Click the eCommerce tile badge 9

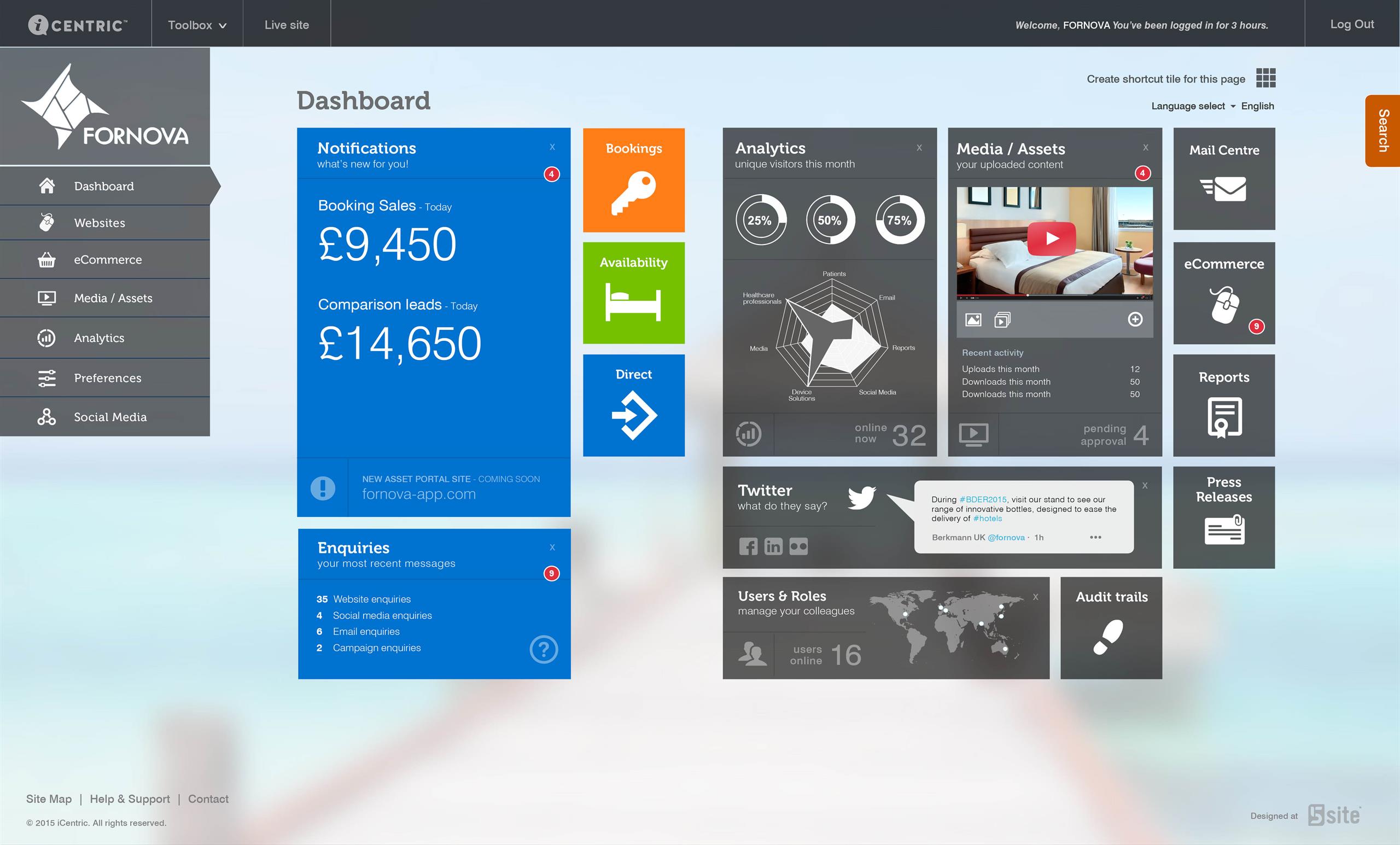point(1256,326)
